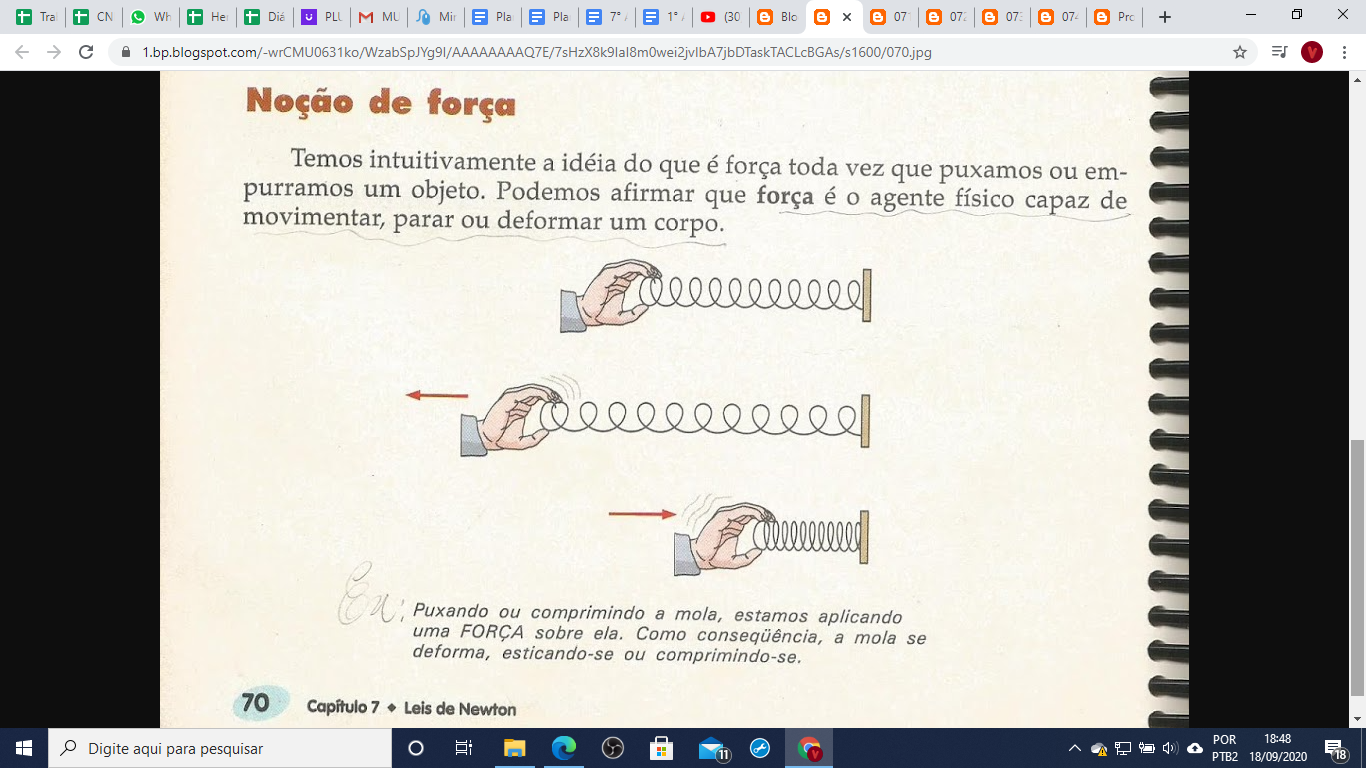Switch to the 'Tra' spreadsheet tab

36,17
